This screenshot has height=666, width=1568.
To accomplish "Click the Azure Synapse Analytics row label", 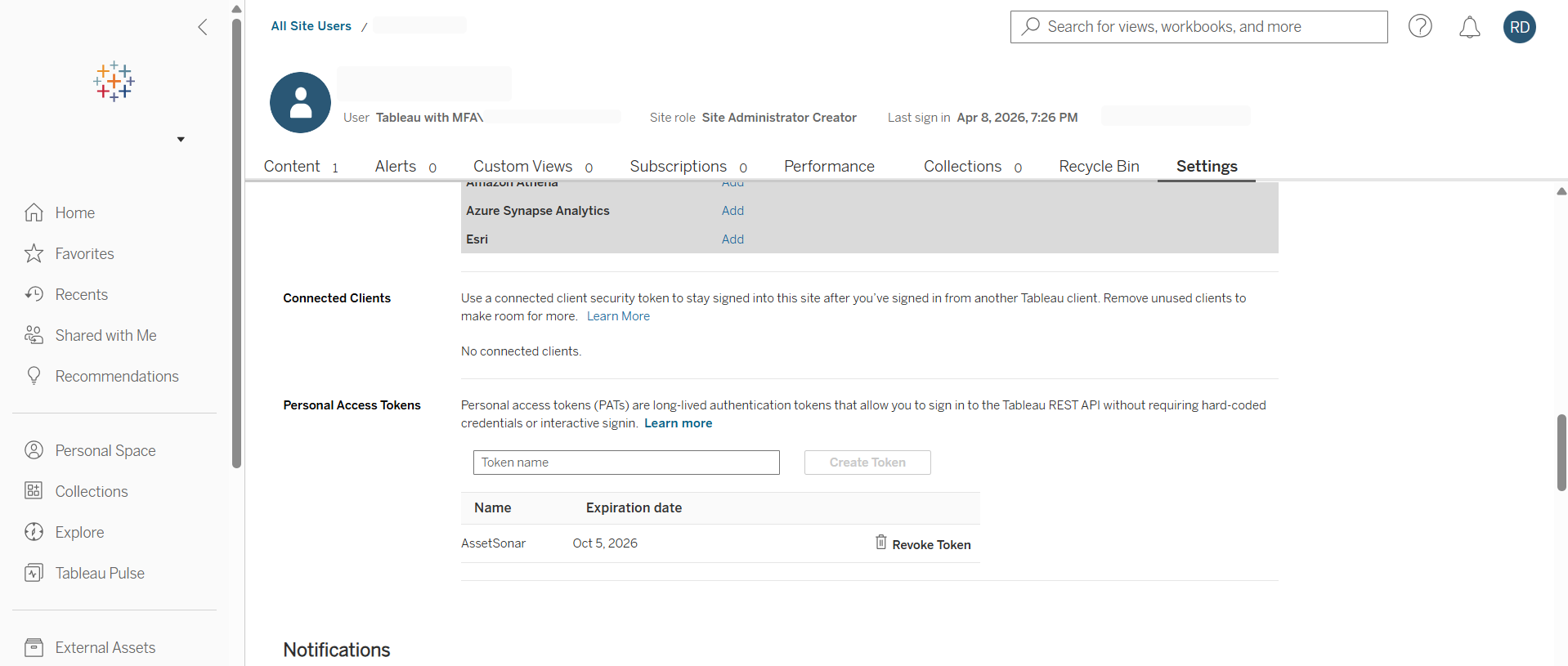I will click(538, 211).
